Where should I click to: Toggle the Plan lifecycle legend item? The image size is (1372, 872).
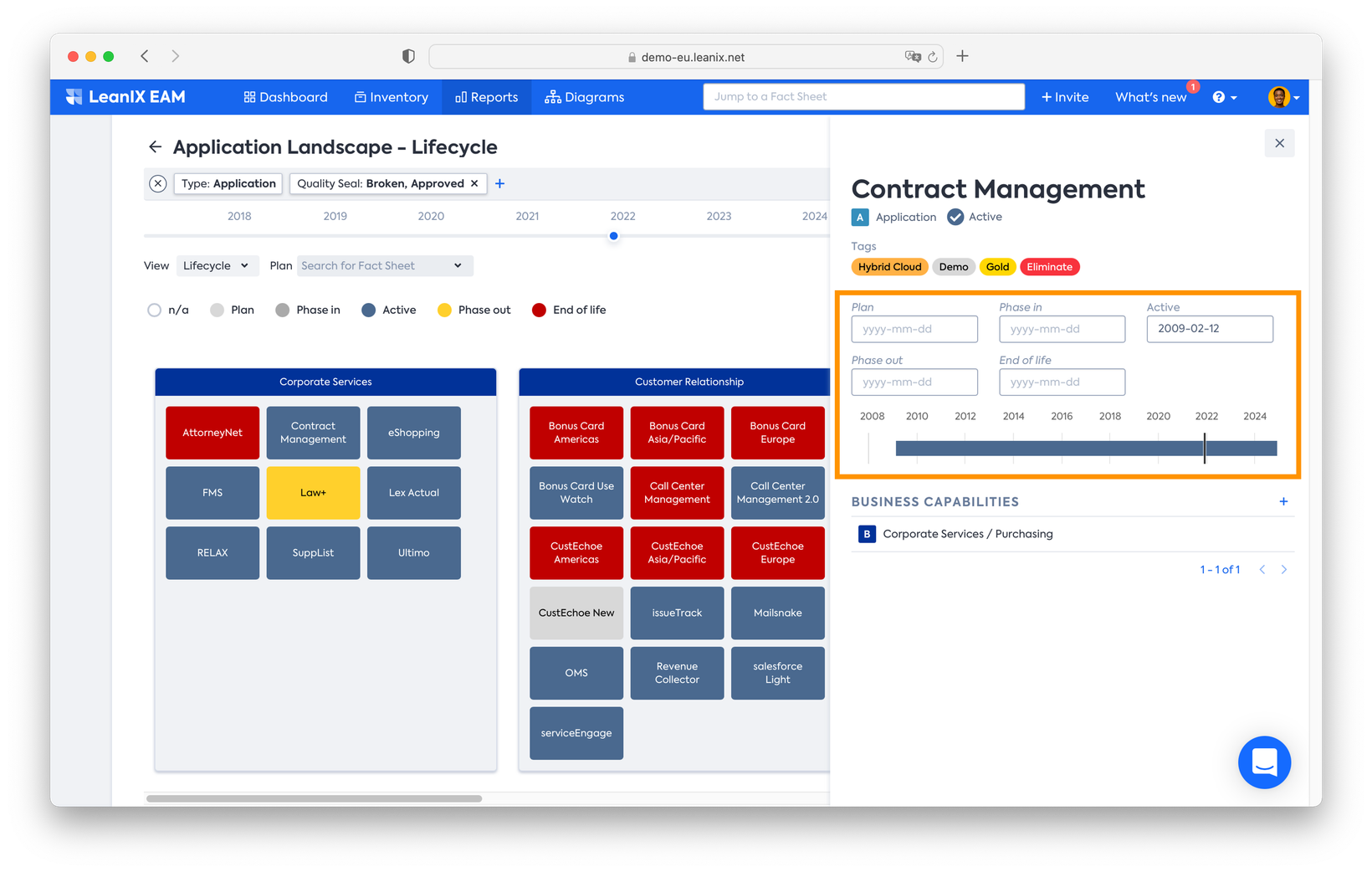click(233, 310)
